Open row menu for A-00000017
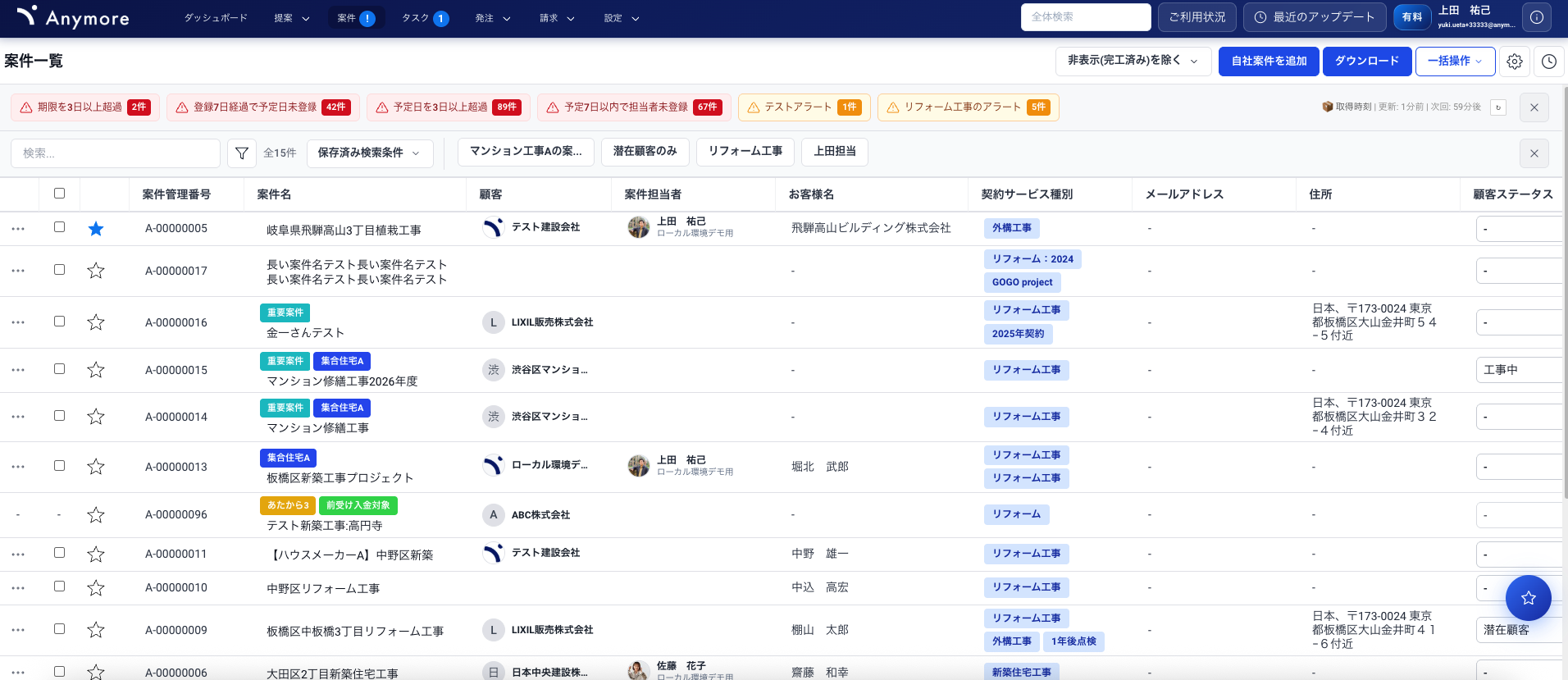 (18, 271)
